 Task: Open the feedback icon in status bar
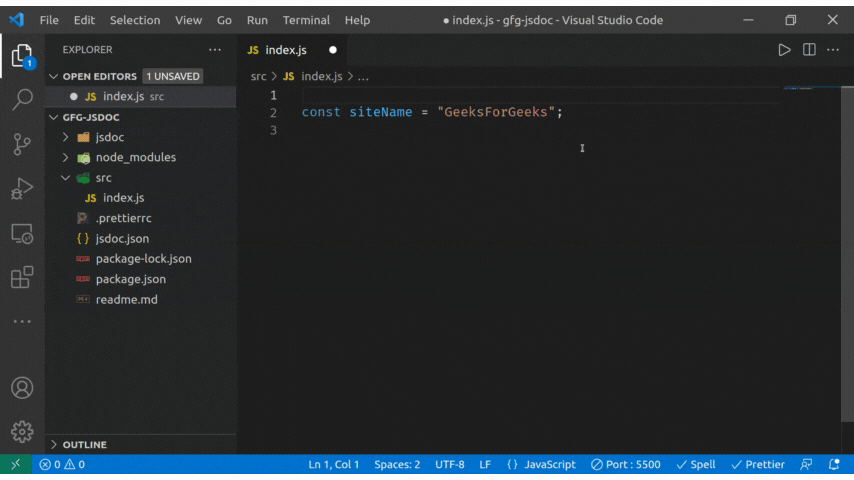[x=807, y=464]
